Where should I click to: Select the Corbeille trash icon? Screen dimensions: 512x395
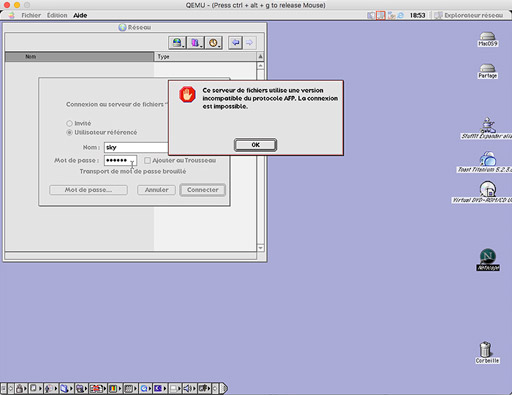pyautogui.click(x=487, y=352)
